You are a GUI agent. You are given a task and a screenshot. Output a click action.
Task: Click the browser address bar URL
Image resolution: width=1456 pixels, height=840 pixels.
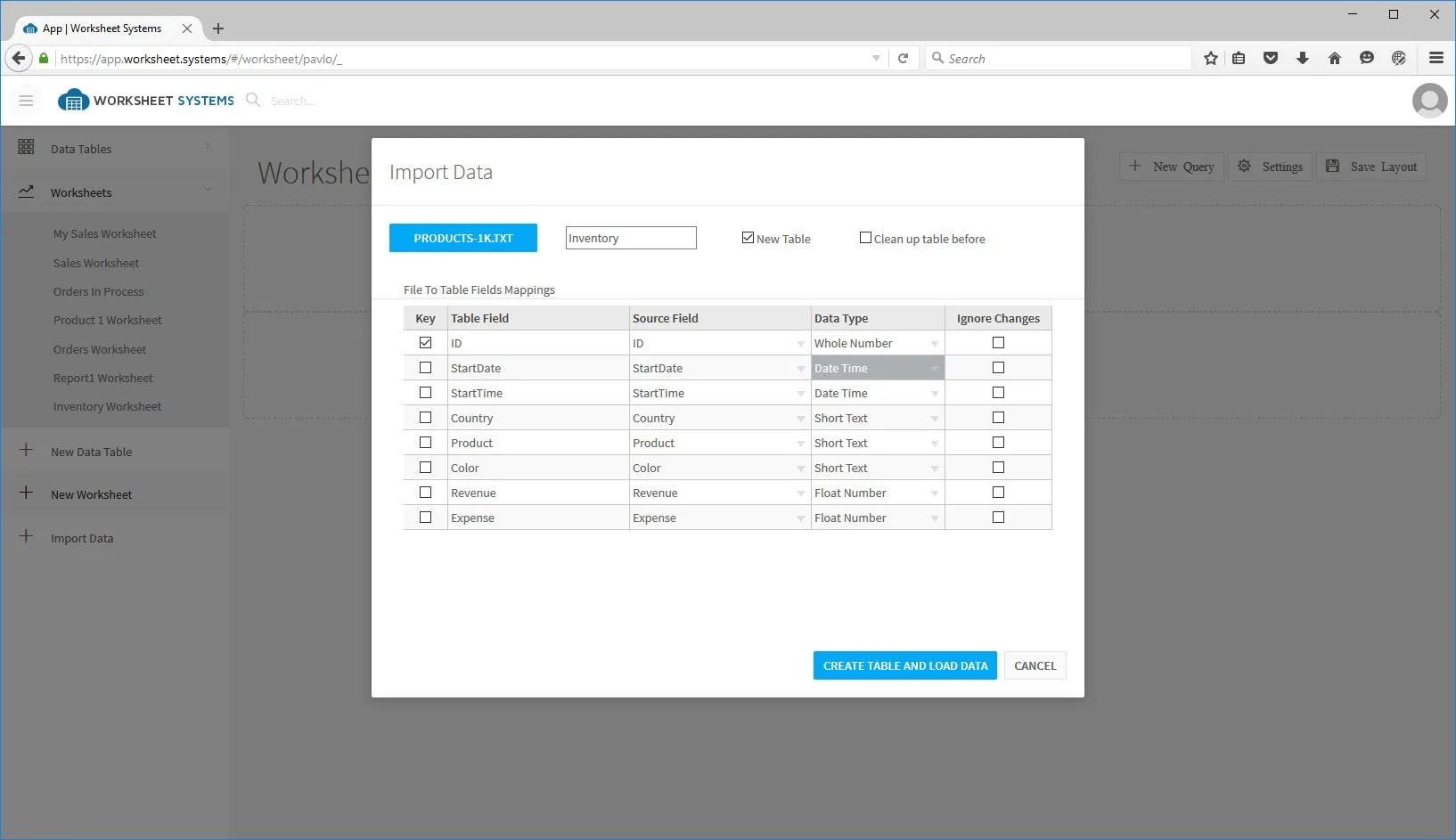[x=201, y=59]
